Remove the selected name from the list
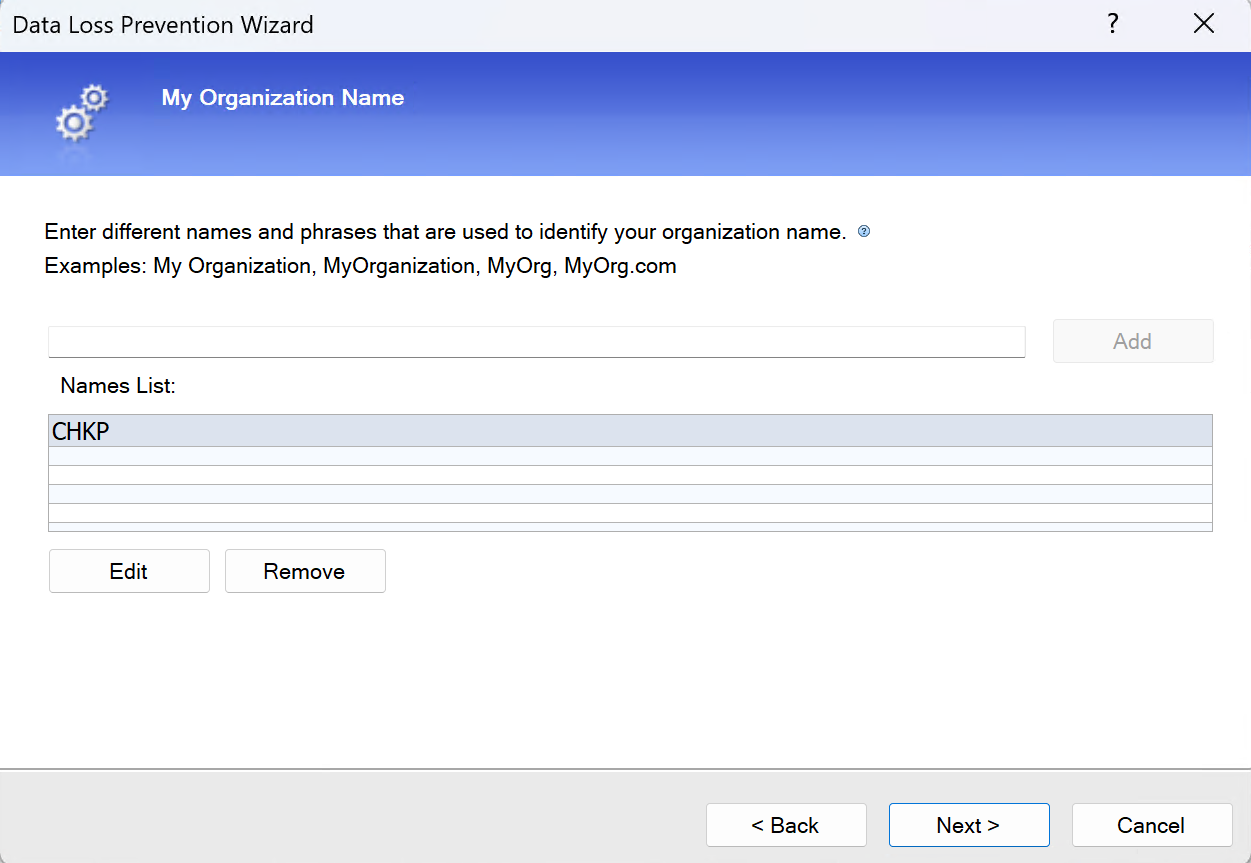The height and width of the screenshot is (863, 1251). [305, 571]
